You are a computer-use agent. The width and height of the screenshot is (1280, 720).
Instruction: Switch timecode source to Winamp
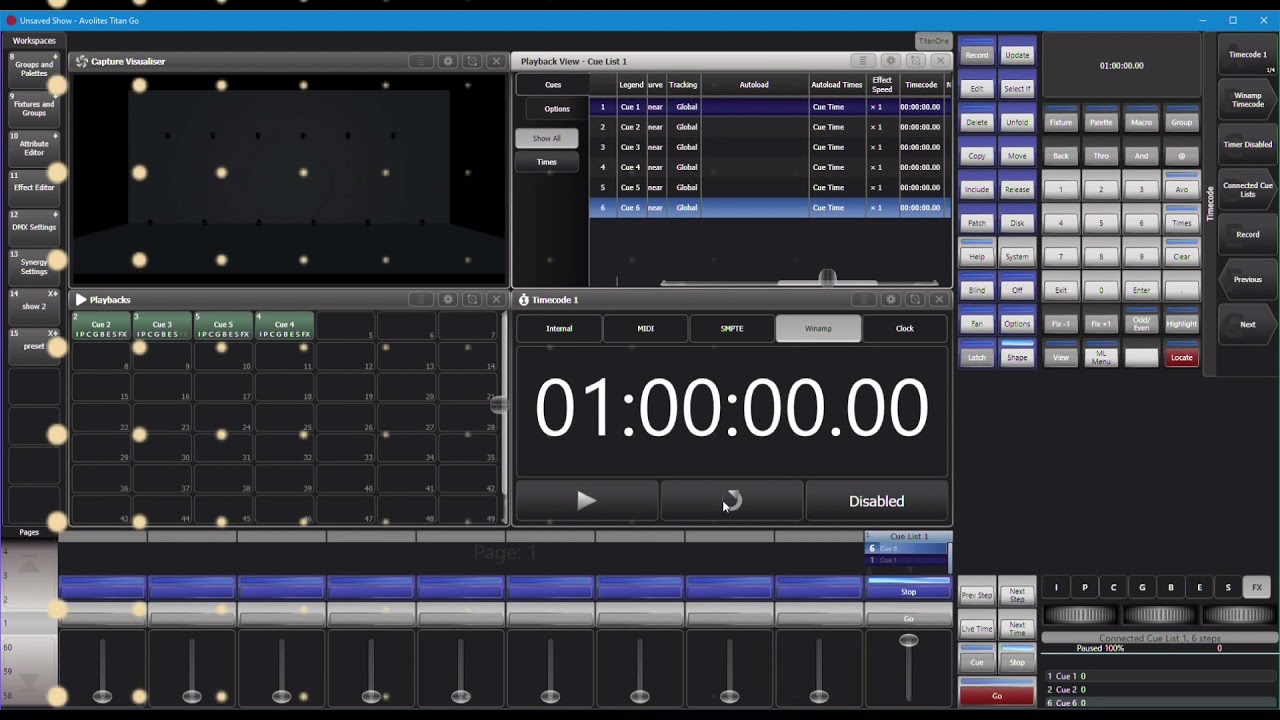(x=818, y=328)
